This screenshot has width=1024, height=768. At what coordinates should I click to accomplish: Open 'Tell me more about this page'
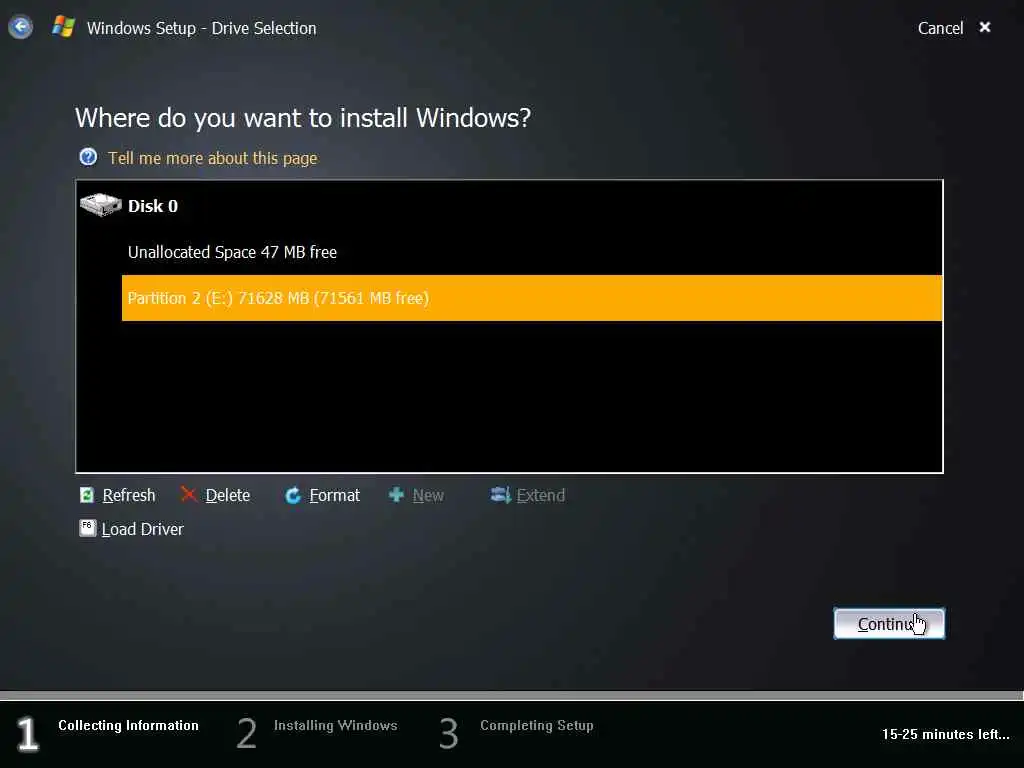pyautogui.click(x=213, y=158)
